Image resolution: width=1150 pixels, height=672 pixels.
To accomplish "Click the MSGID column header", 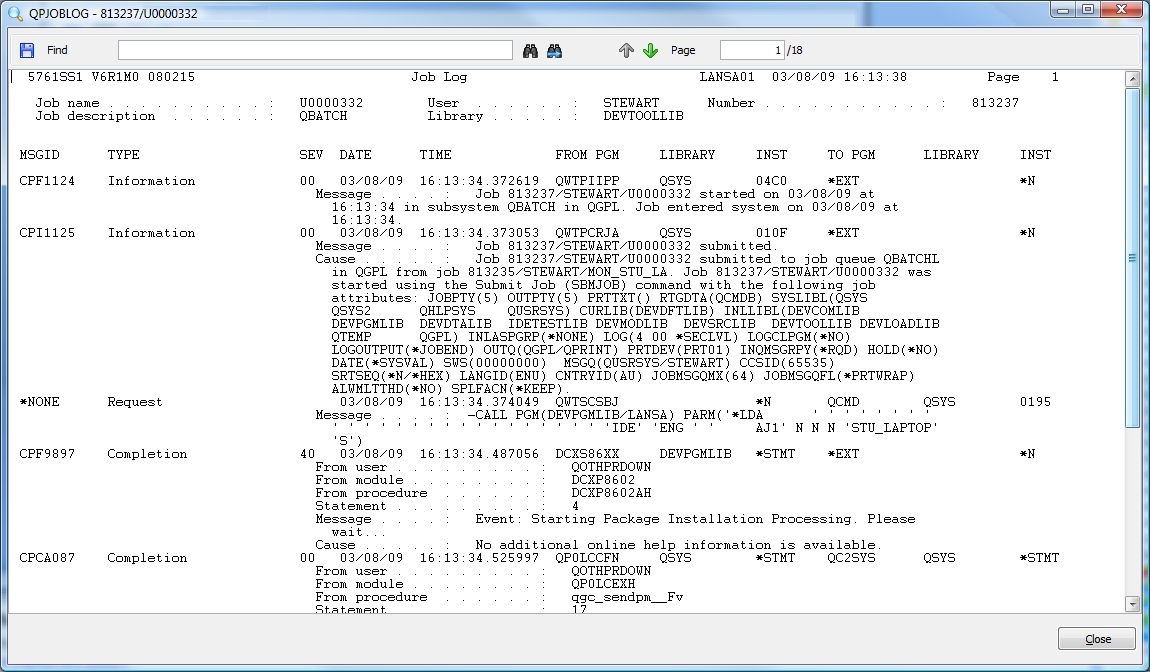I will tap(40, 155).
